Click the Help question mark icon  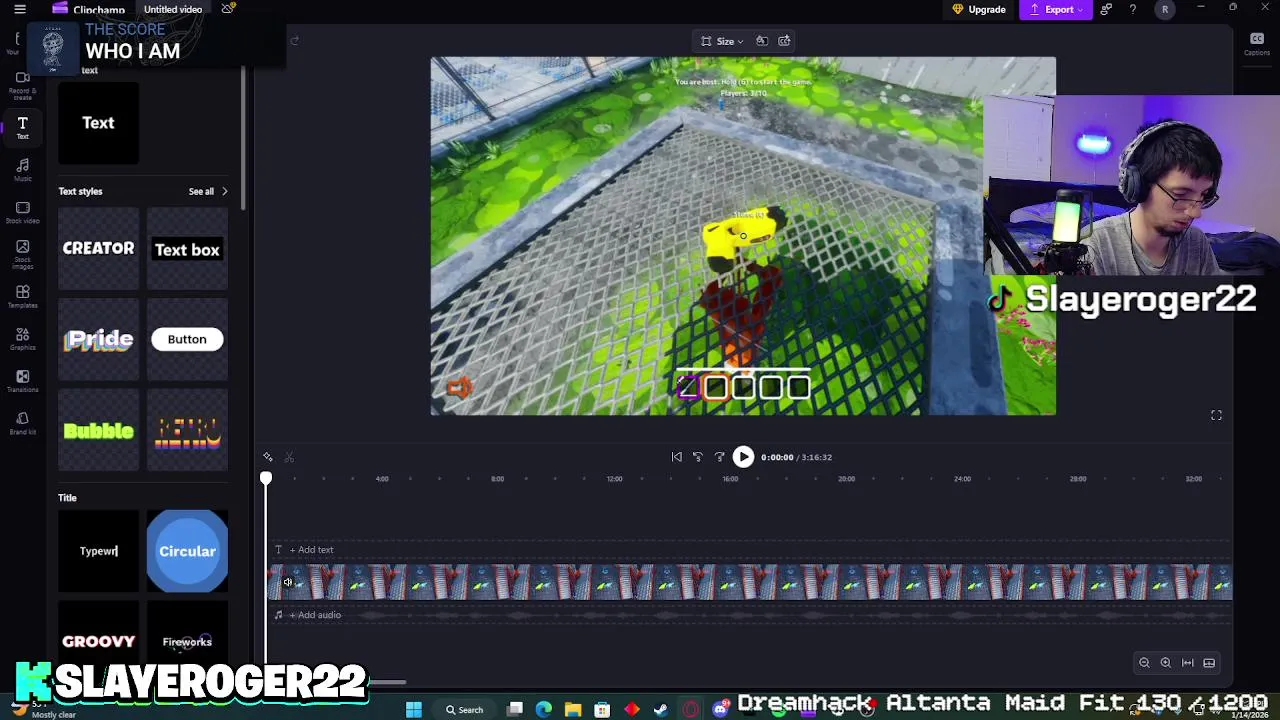(x=1132, y=9)
